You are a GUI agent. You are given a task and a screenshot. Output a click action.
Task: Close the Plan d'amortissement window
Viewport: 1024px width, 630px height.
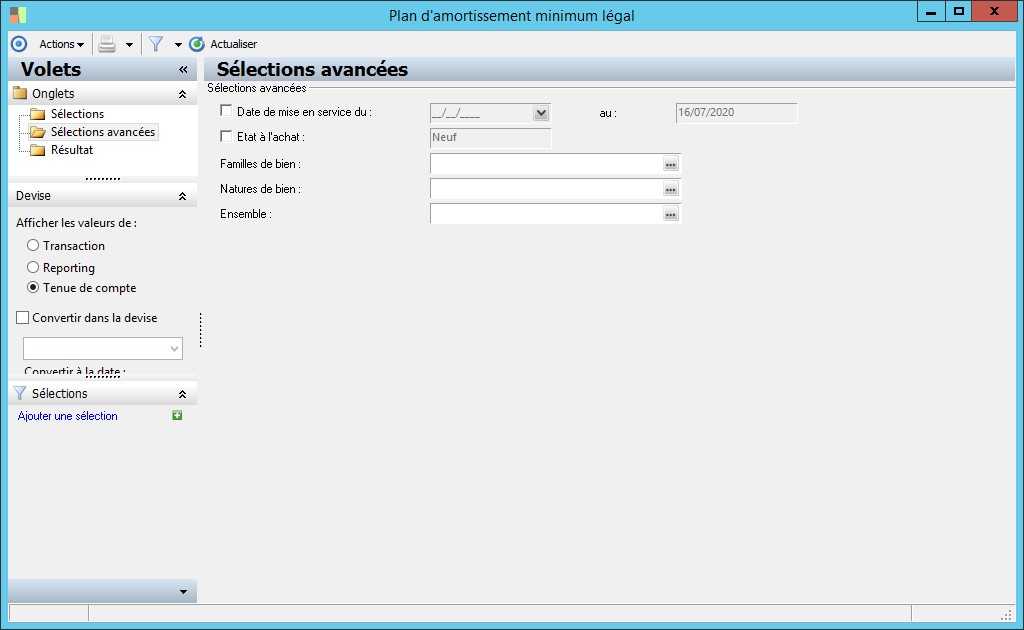click(995, 12)
